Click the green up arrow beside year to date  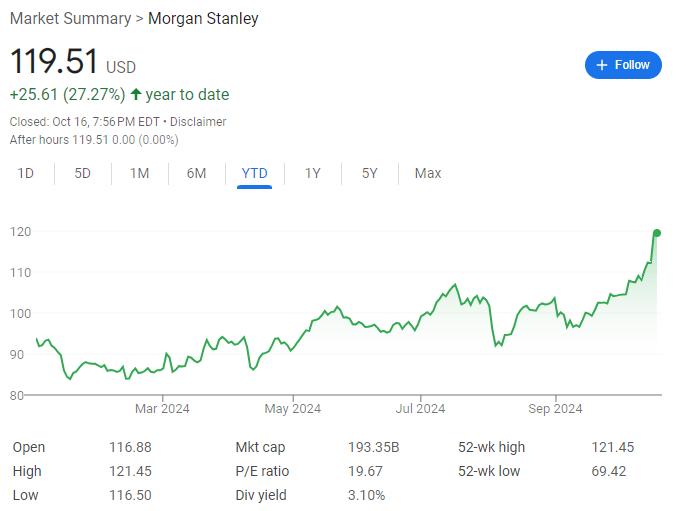[x=136, y=95]
